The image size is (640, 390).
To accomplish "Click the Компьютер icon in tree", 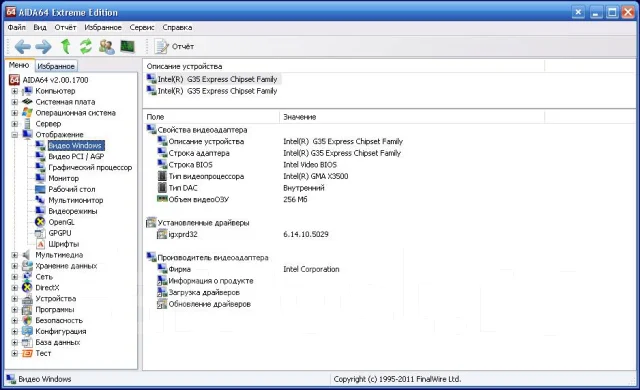I will pyautogui.click(x=27, y=91).
